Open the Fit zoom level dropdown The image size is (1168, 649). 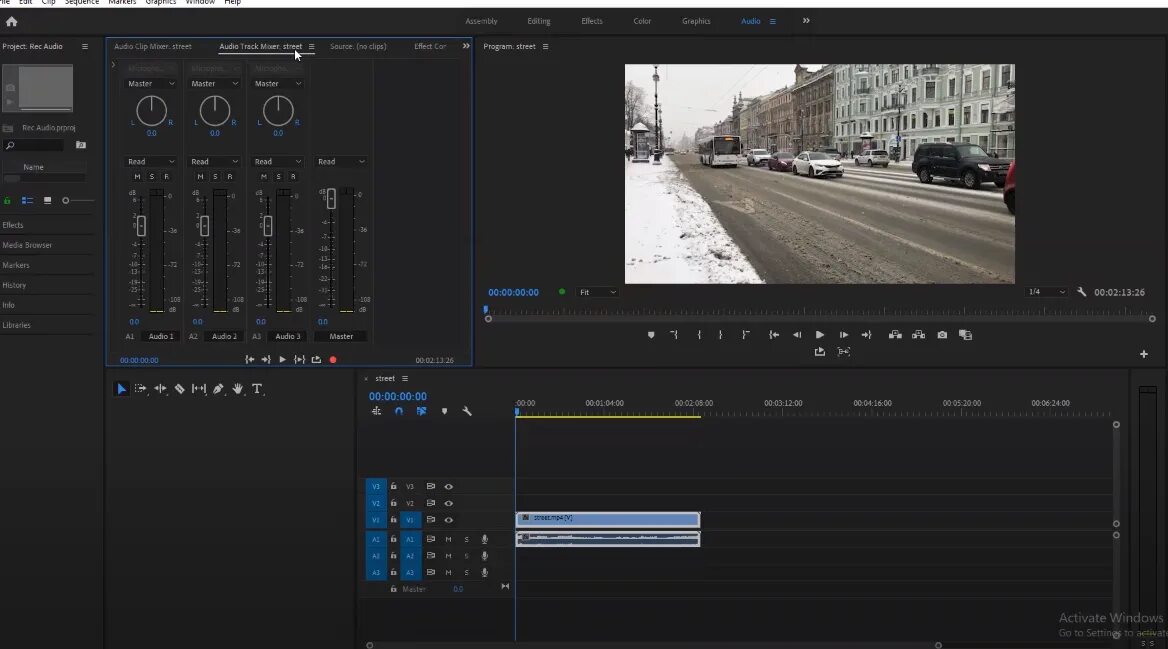coord(598,292)
